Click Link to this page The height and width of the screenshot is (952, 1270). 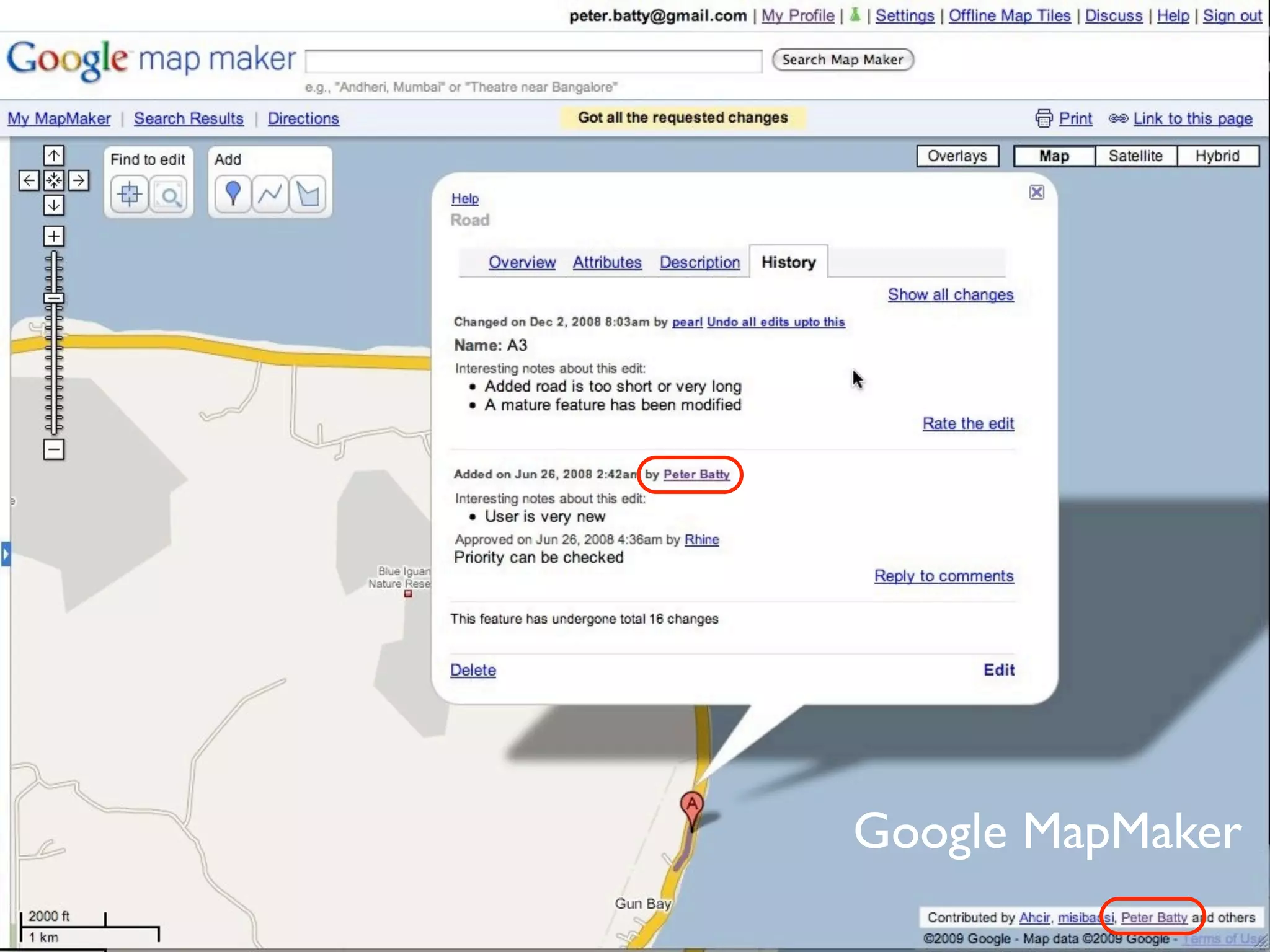(x=1193, y=118)
